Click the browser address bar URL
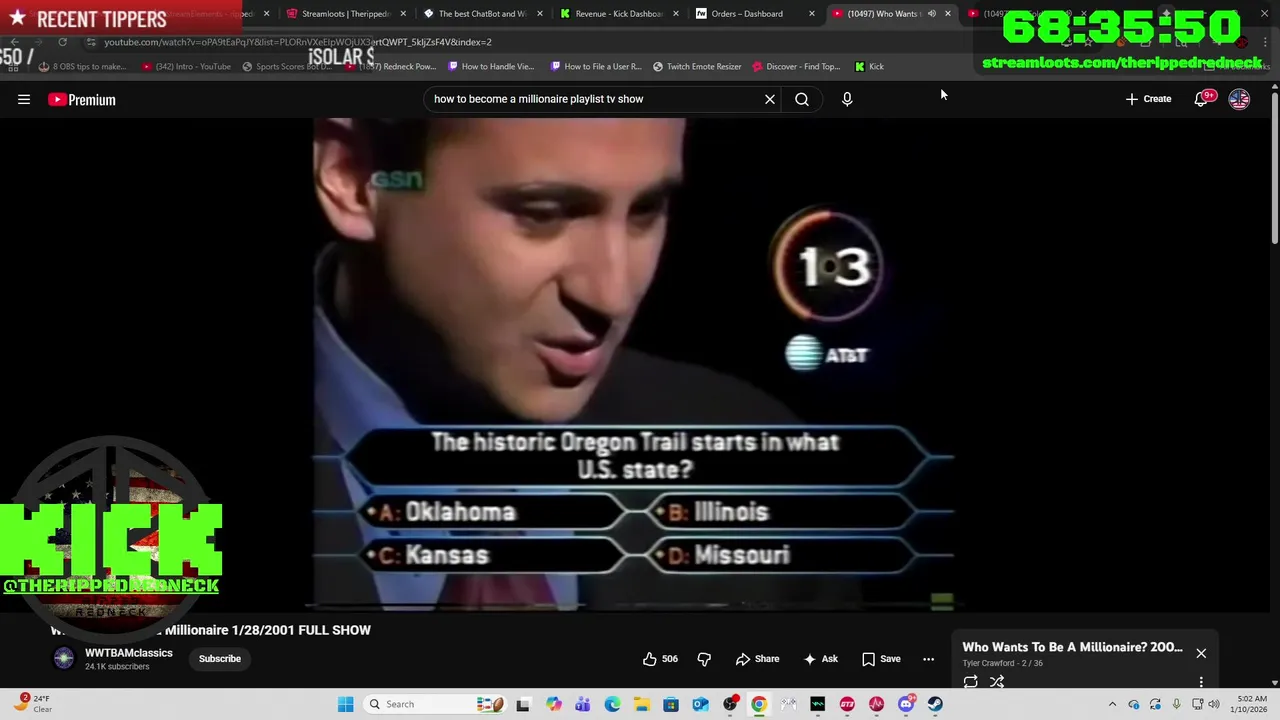 (x=298, y=42)
